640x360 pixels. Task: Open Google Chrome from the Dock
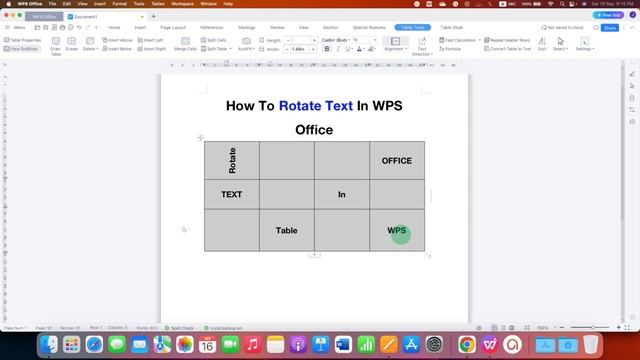click(467, 344)
